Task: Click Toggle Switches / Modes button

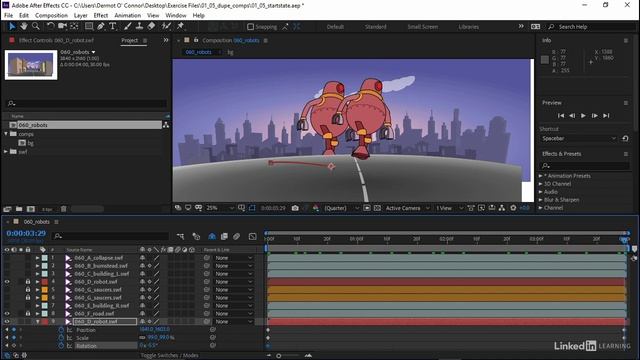Action: [x=169, y=356]
